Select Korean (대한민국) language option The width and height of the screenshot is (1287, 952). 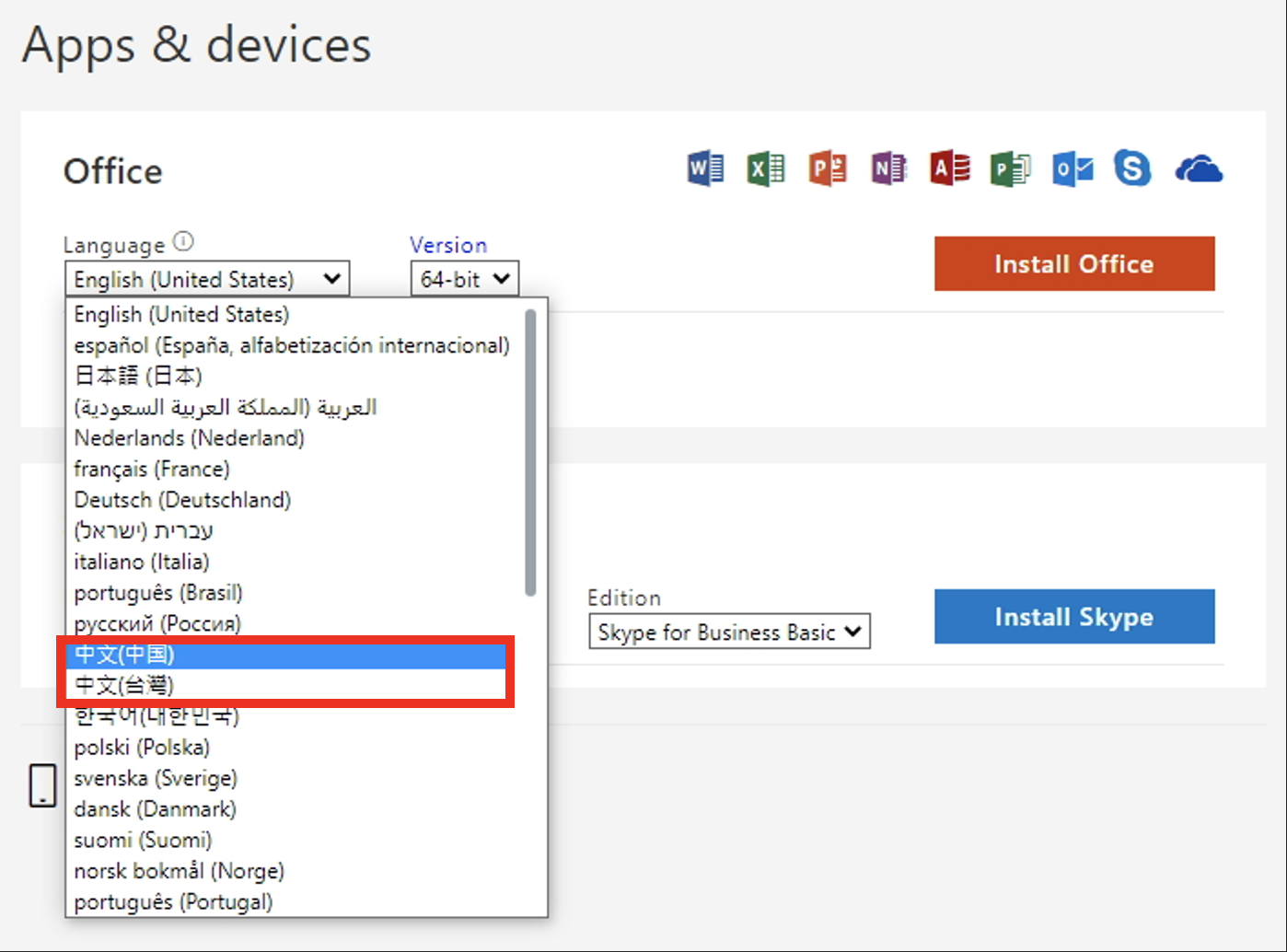click(x=295, y=716)
